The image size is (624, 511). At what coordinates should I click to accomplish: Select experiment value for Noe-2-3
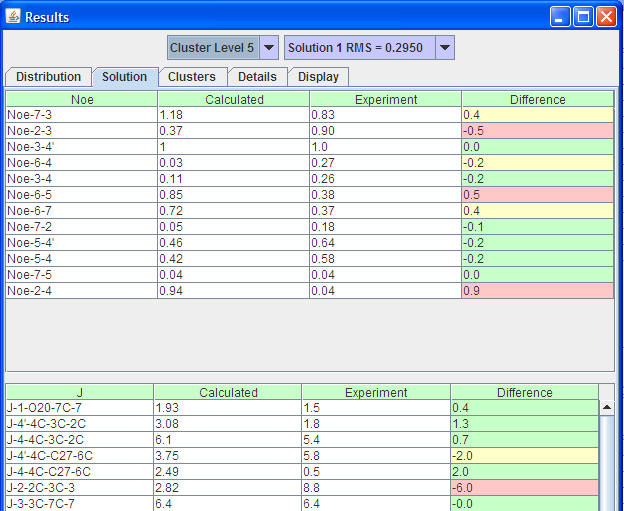click(x=385, y=131)
